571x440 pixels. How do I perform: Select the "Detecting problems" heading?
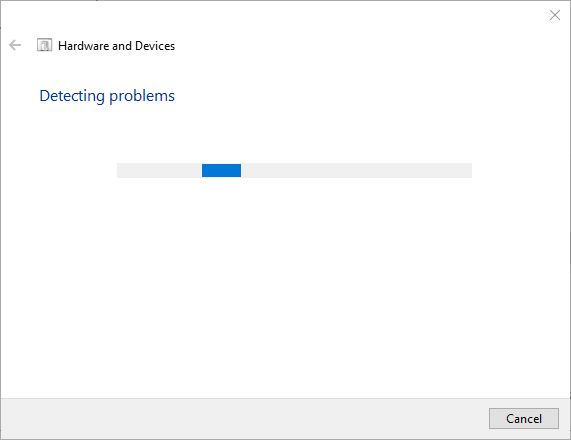coord(107,96)
